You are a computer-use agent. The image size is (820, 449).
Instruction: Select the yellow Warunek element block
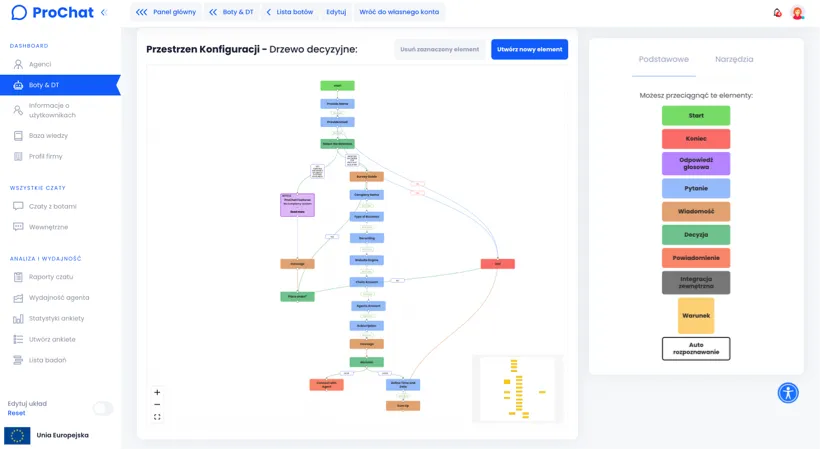(x=695, y=315)
